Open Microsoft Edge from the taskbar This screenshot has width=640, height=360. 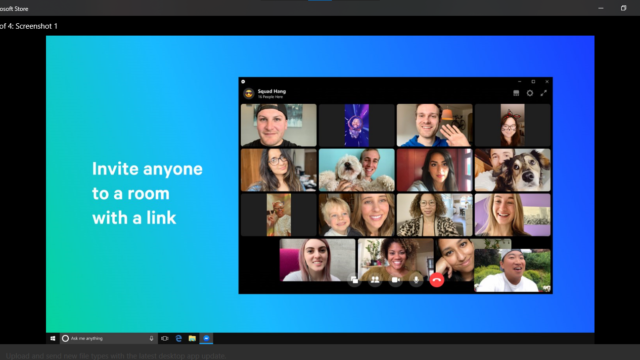tap(178, 338)
